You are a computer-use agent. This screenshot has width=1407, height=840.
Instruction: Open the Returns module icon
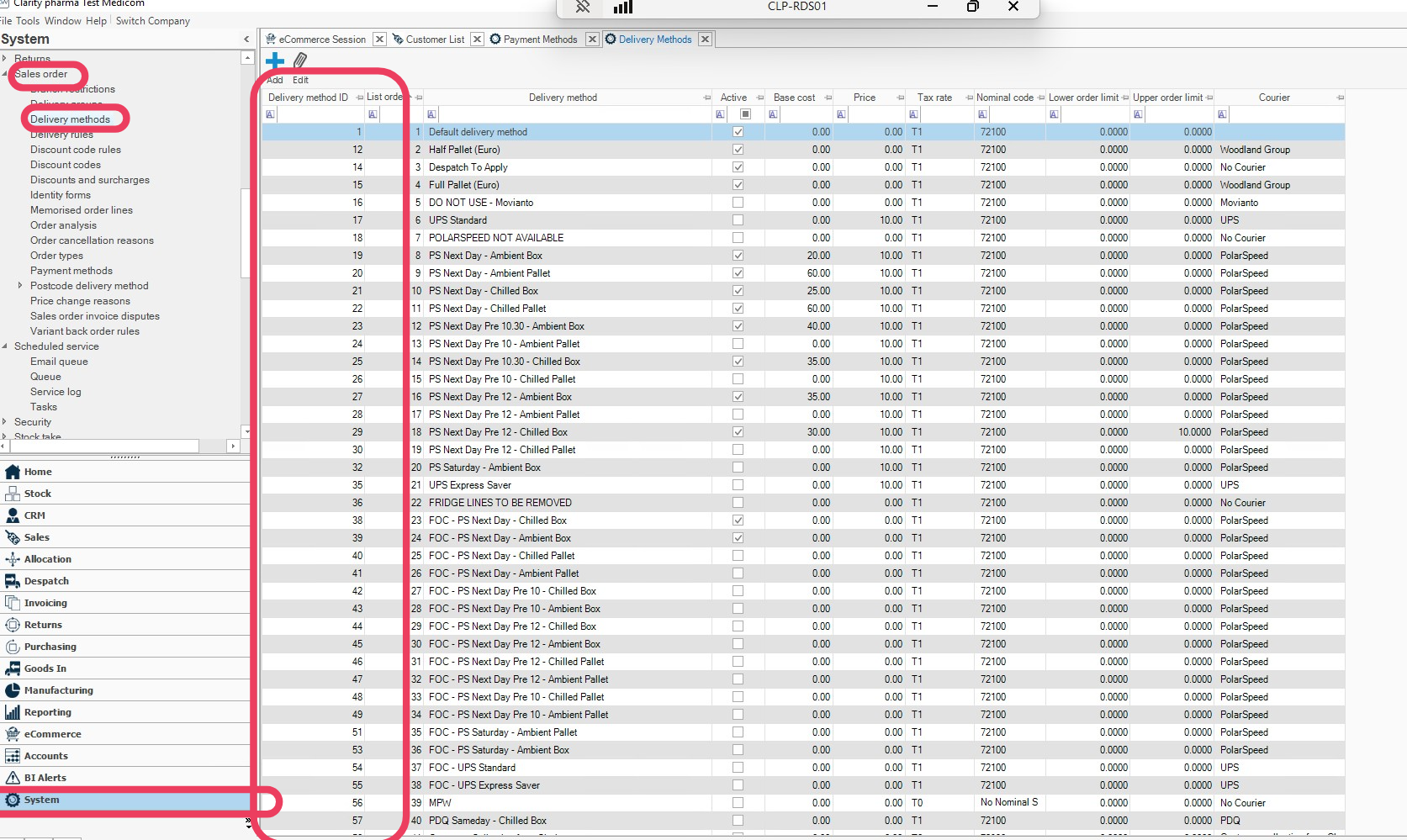tap(13, 625)
